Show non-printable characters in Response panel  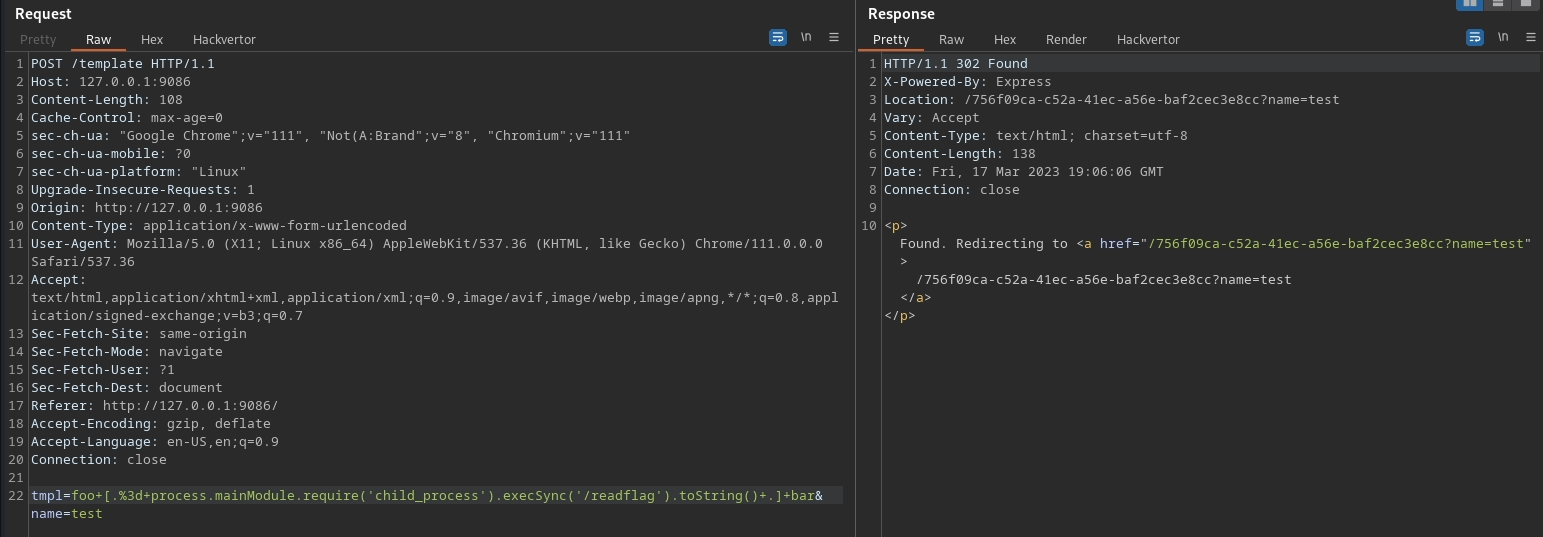tap(1503, 38)
